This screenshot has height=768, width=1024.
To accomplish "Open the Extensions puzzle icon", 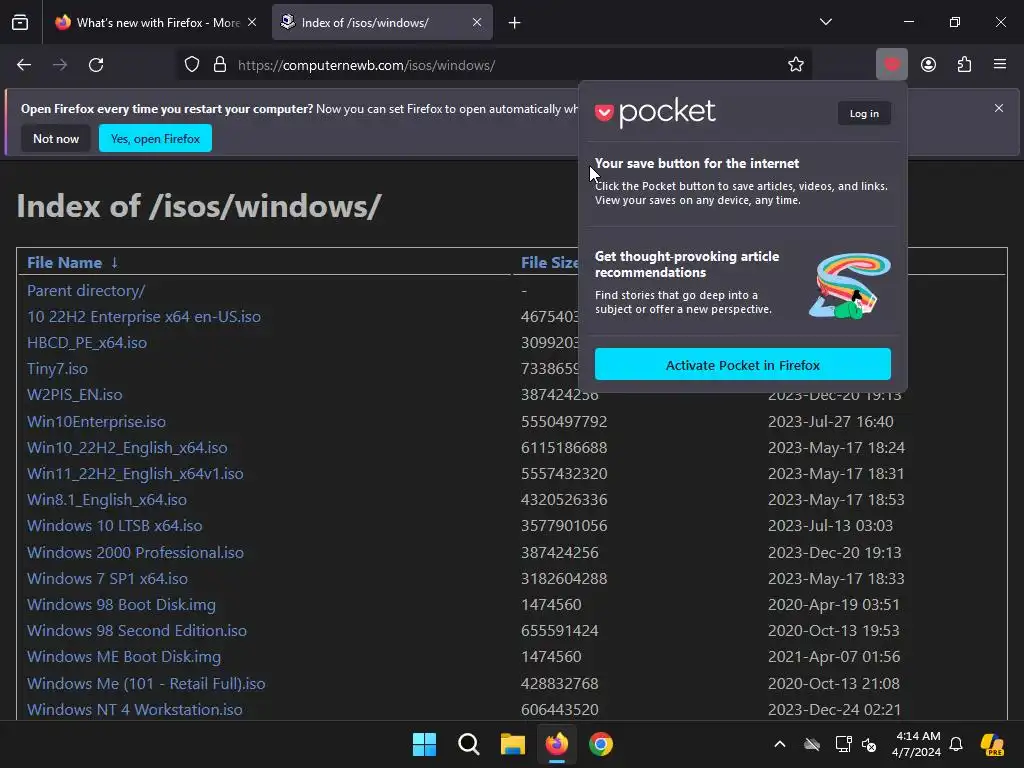I will pyautogui.click(x=964, y=65).
